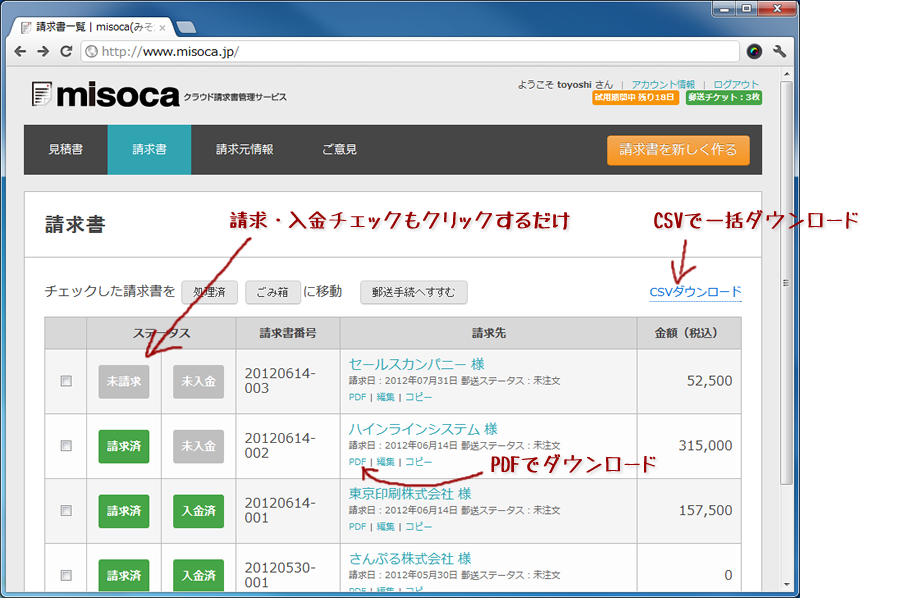Click the 郵送チケット:3枚 badge
Screen dimensions: 900x598
click(724, 98)
